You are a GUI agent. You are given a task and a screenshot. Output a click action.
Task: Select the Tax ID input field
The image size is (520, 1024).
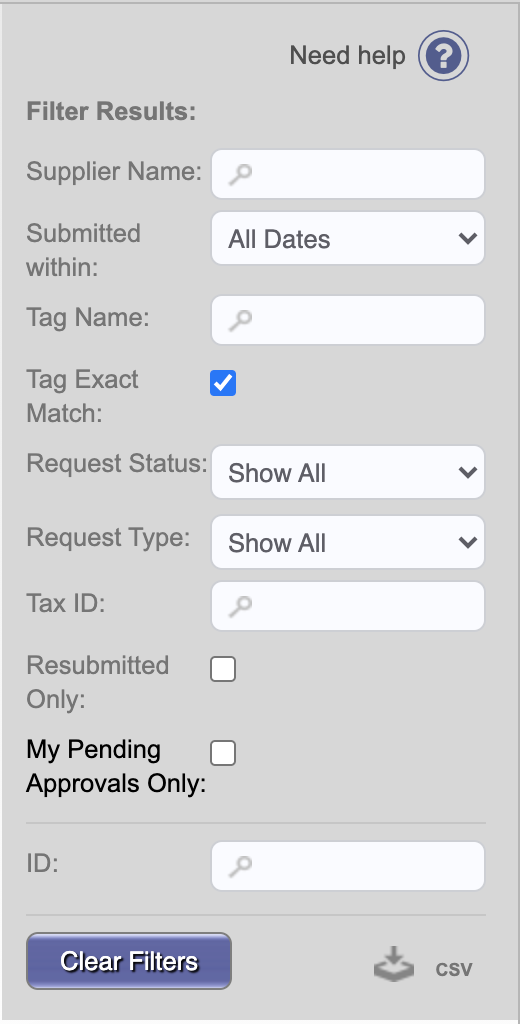tap(348, 607)
